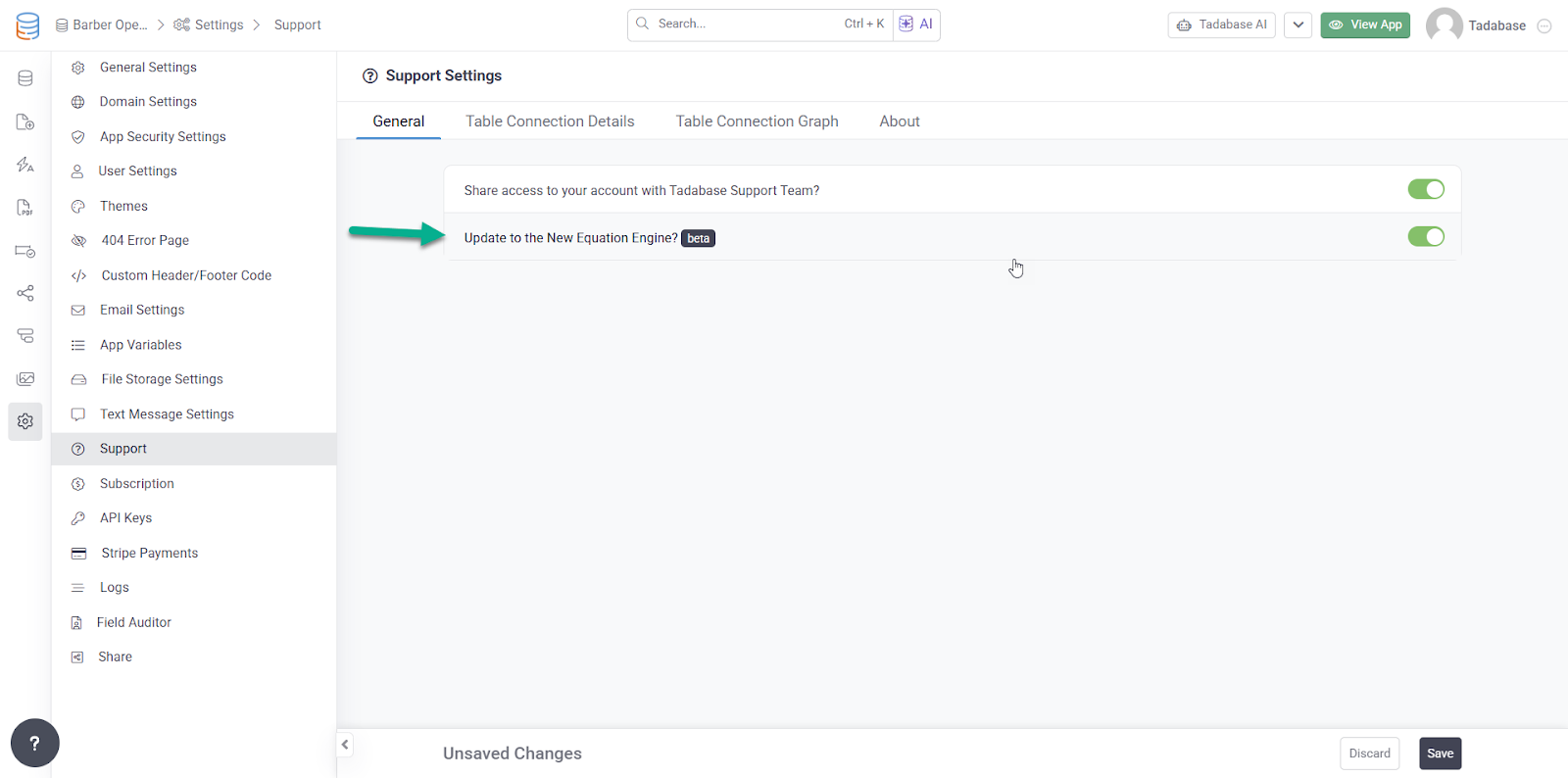
Task: Switch to Table Connection Graph tab
Action: (757, 122)
